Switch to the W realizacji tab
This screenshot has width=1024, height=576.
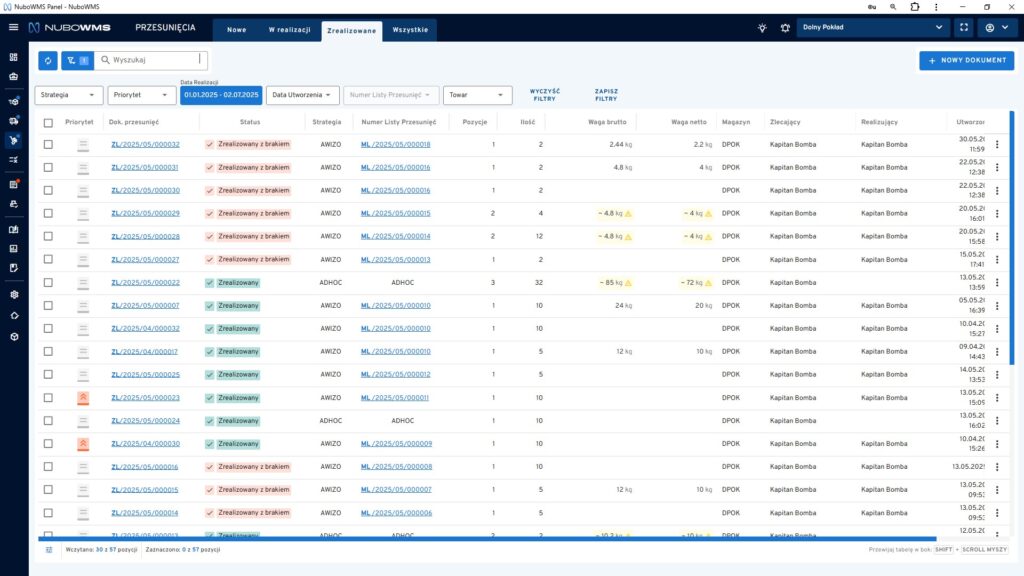tap(288, 30)
